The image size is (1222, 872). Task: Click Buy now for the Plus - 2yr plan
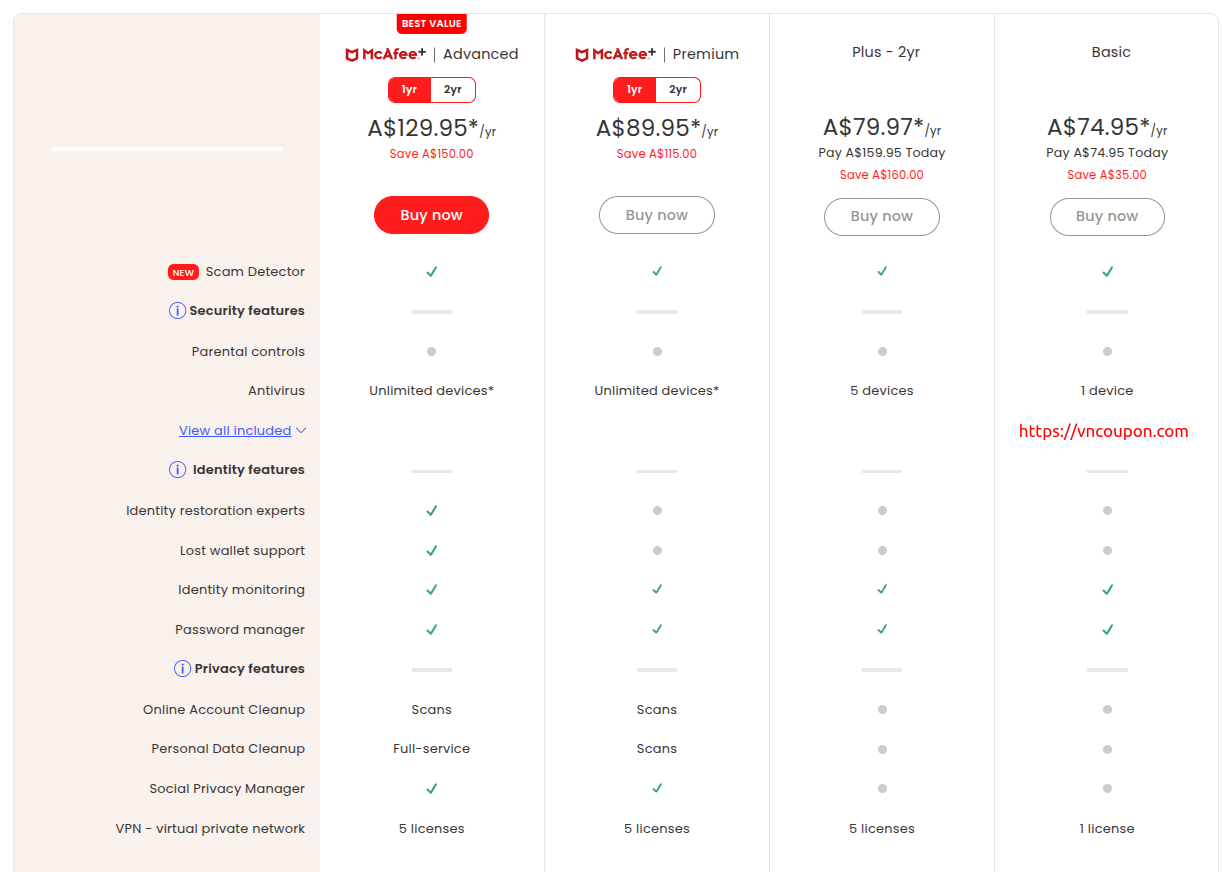(881, 217)
